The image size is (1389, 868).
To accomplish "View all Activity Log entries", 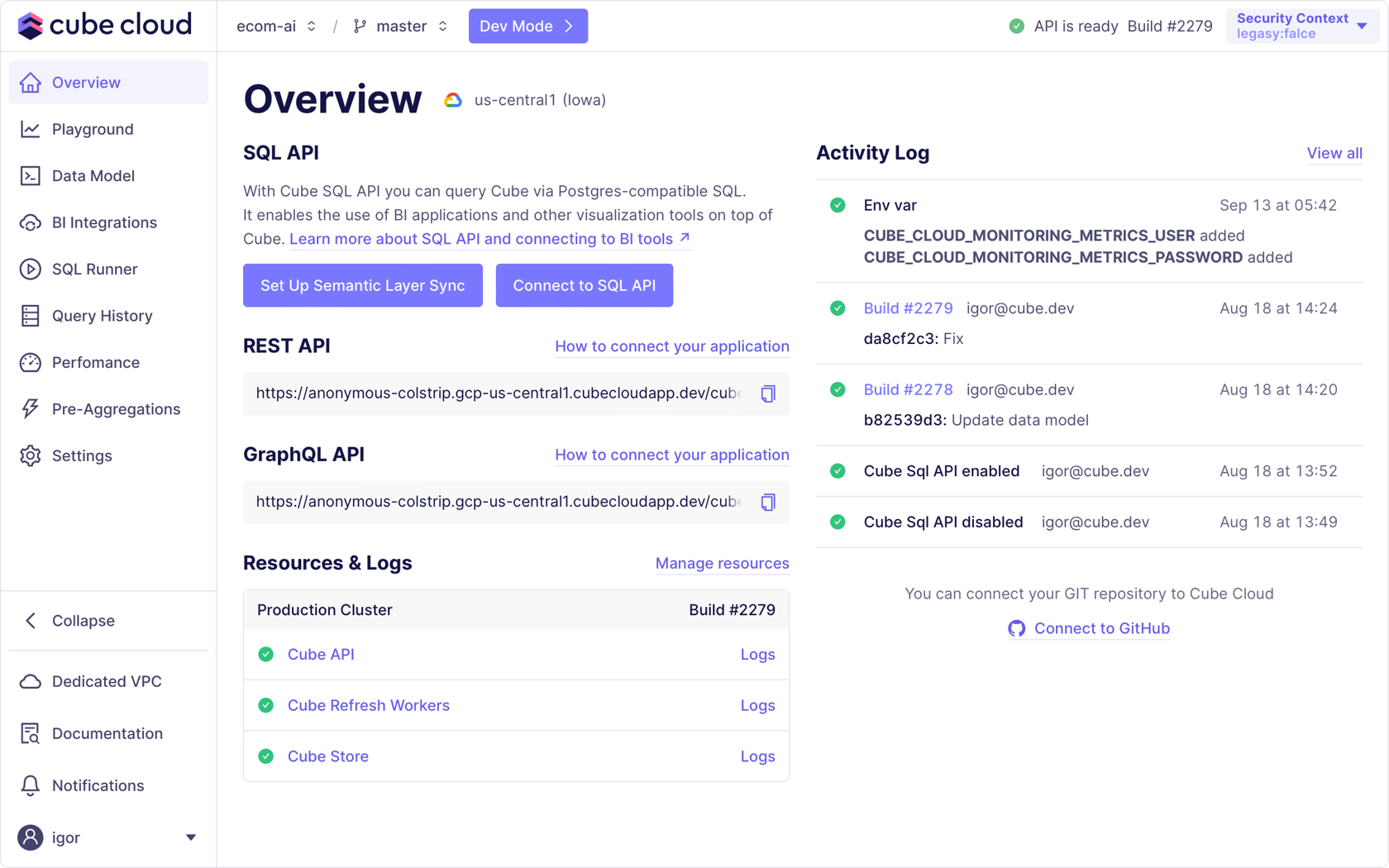I will [1334, 153].
